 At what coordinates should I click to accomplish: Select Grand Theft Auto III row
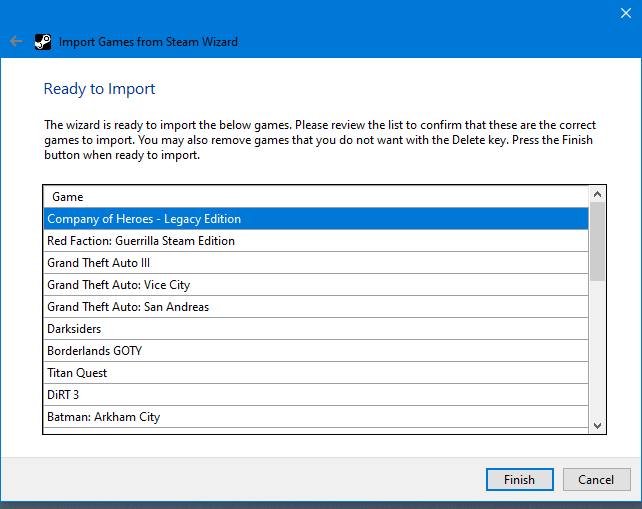[x=316, y=263]
